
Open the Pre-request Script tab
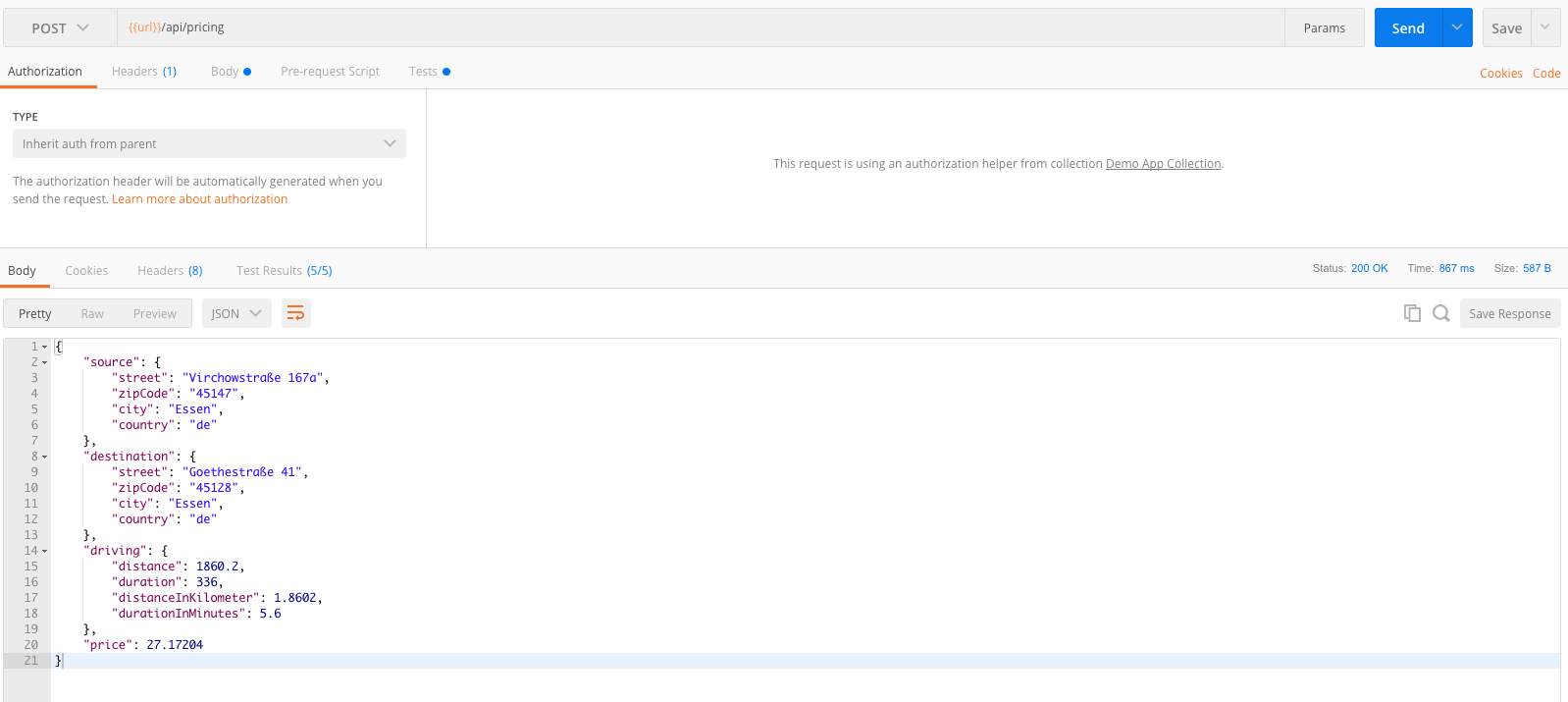coord(330,72)
